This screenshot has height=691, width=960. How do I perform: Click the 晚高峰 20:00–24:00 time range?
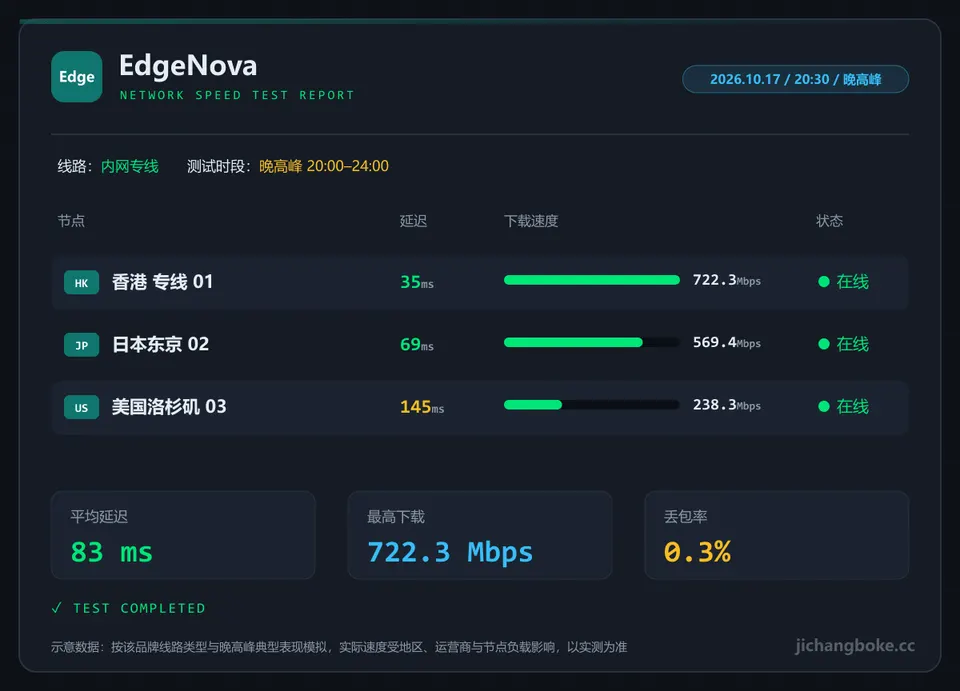click(324, 166)
